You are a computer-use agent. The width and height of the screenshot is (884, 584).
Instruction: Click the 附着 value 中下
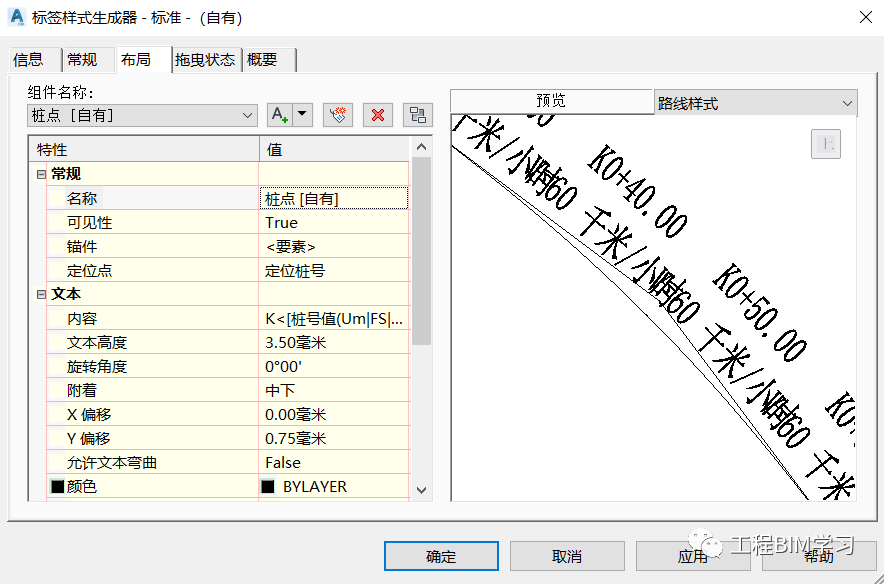(x=334, y=391)
